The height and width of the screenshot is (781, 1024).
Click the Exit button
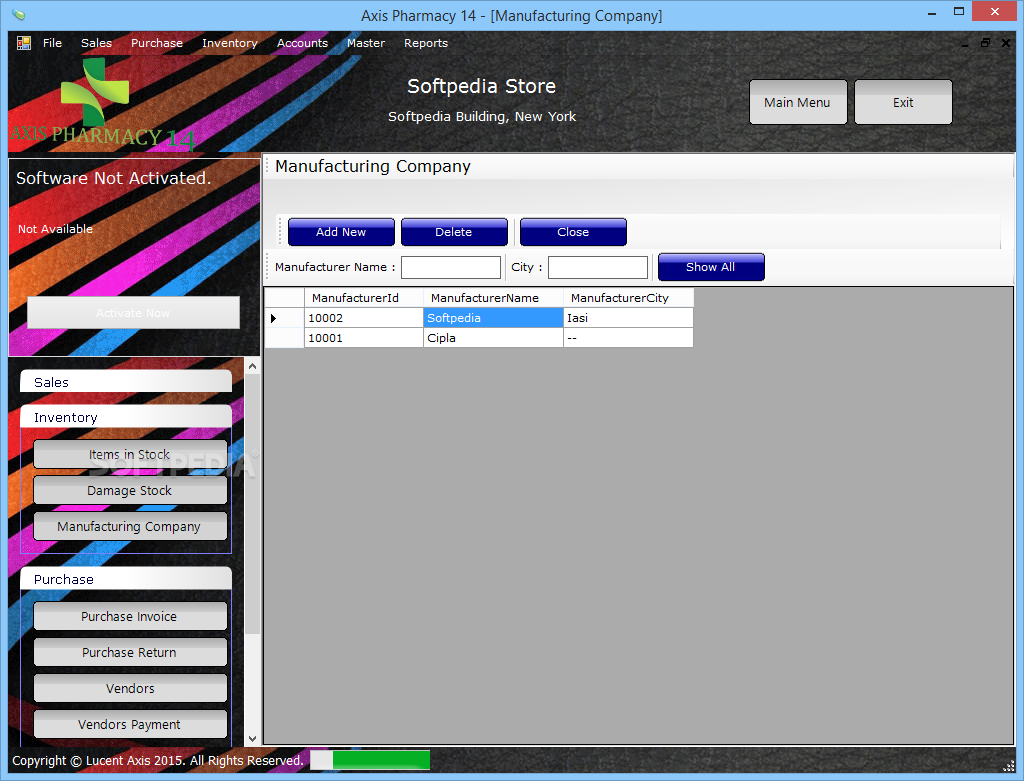pos(903,102)
